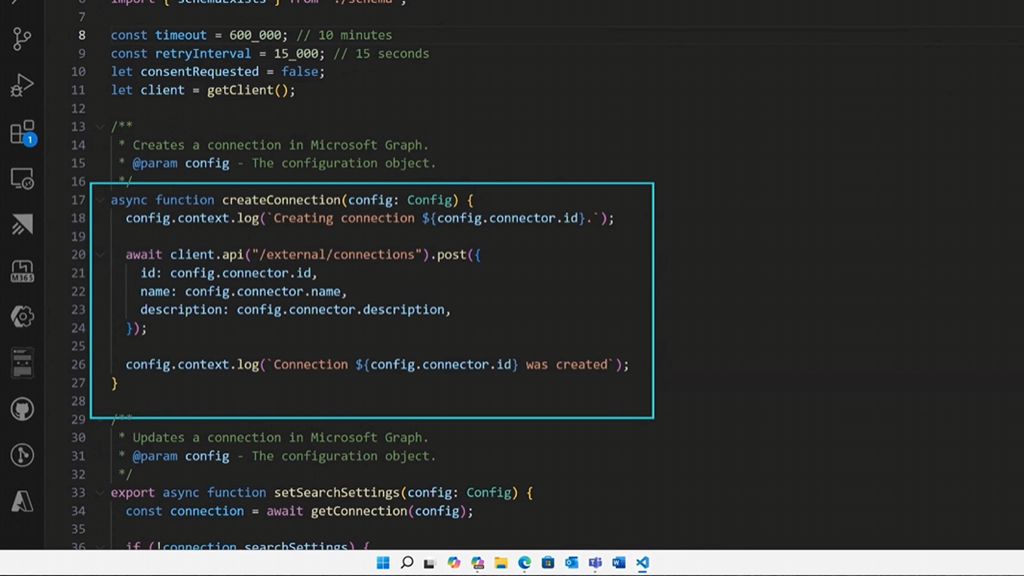Open the GitHub panel in activity bar

pos(21,409)
